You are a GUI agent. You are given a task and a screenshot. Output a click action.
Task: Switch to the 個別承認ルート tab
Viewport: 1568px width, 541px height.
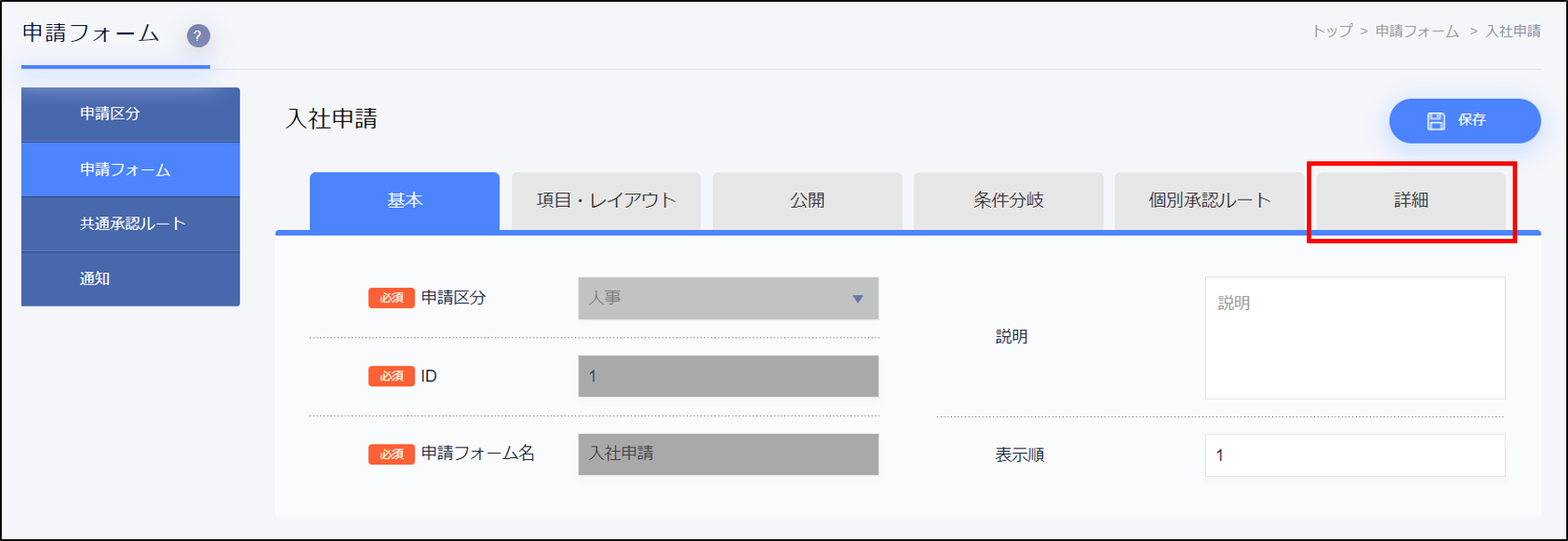[x=1210, y=201]
